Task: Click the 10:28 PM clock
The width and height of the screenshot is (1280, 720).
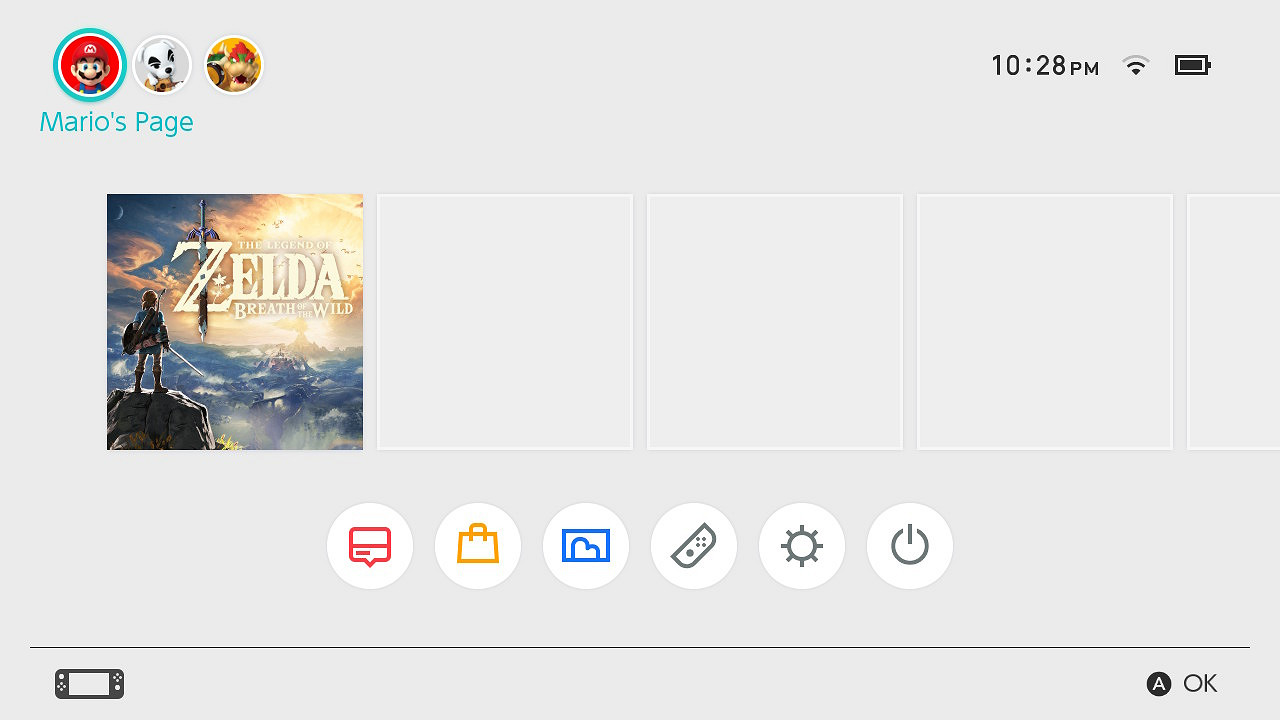Action: pos(1045,66)
